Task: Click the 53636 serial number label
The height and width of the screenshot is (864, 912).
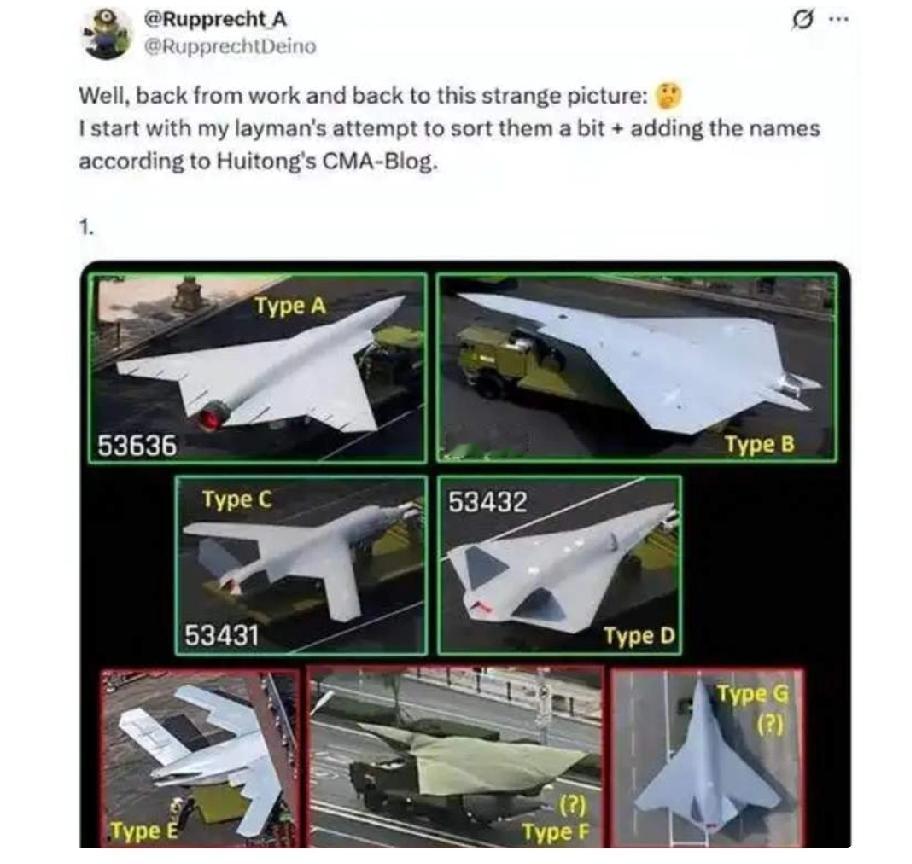Action: (x=137, y=446)
